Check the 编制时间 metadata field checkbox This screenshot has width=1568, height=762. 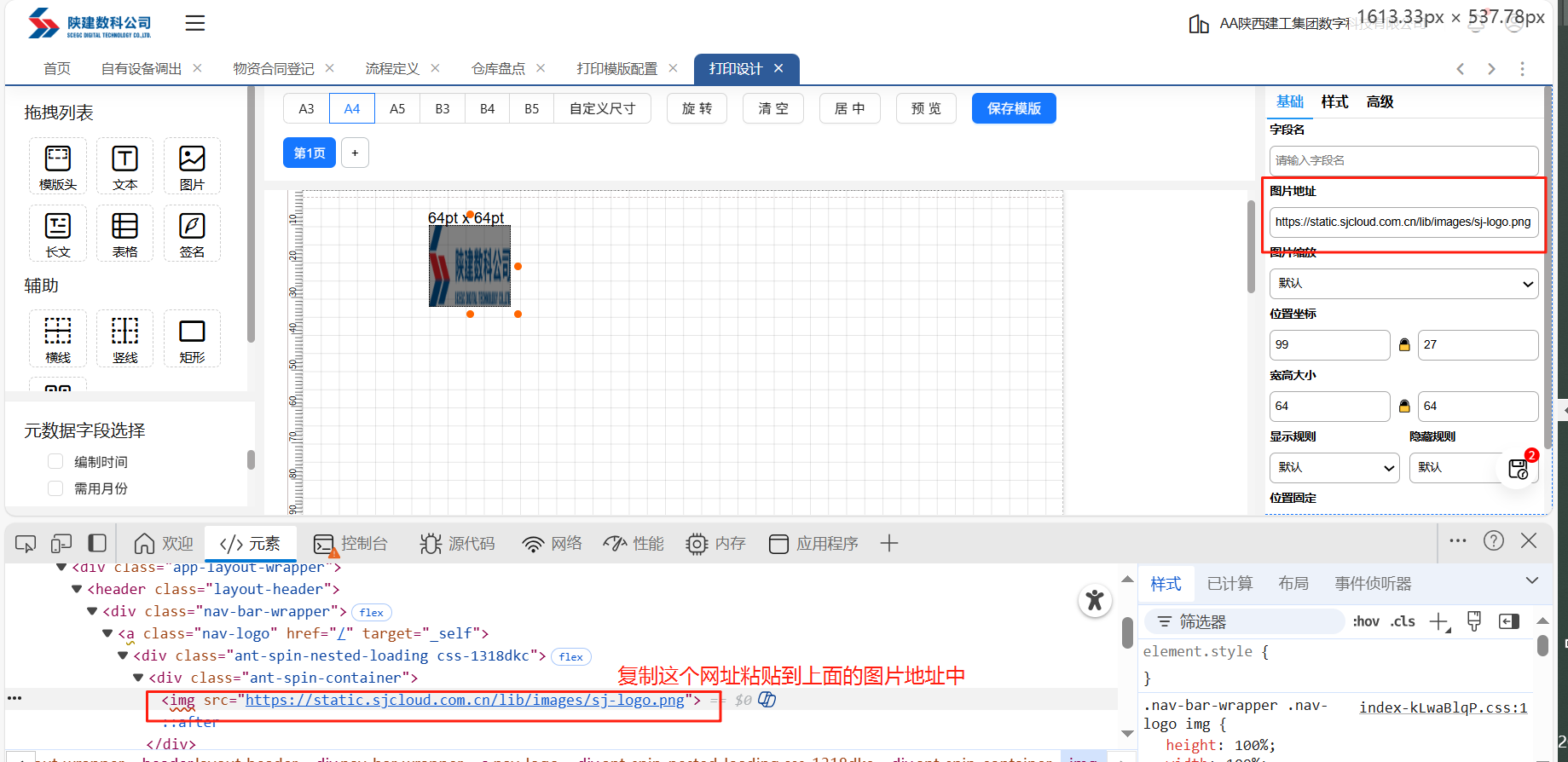[x=56, y=462]
